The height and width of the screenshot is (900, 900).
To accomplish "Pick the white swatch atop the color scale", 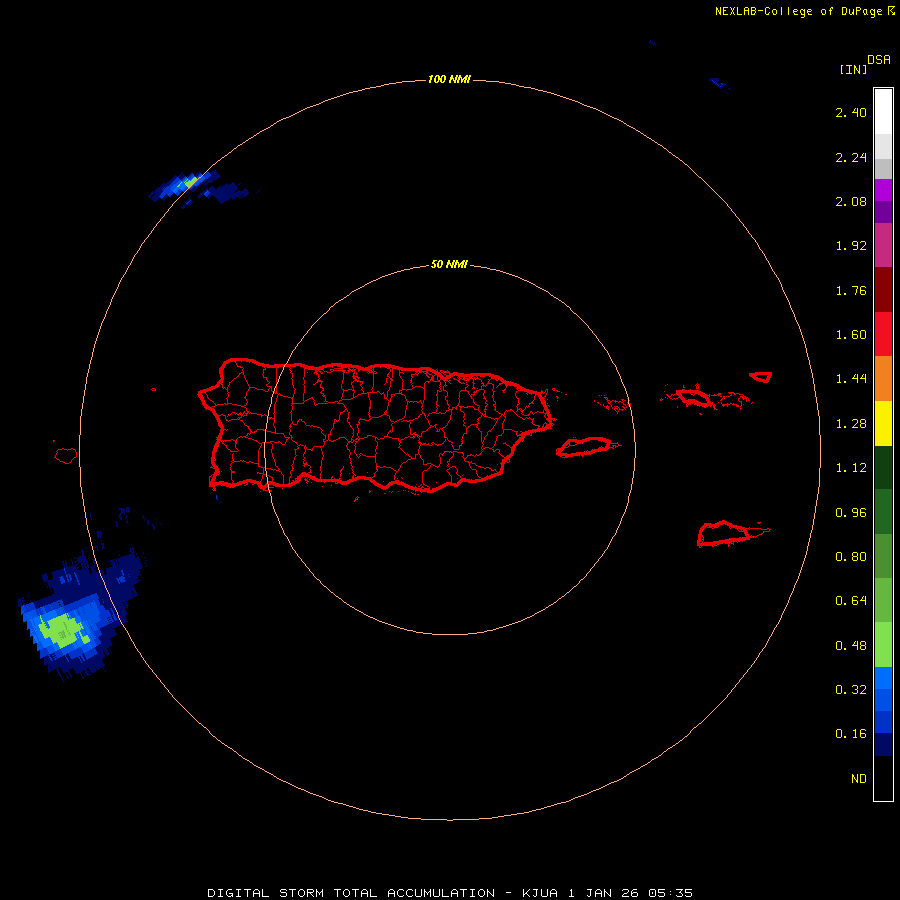I will 883,112.
